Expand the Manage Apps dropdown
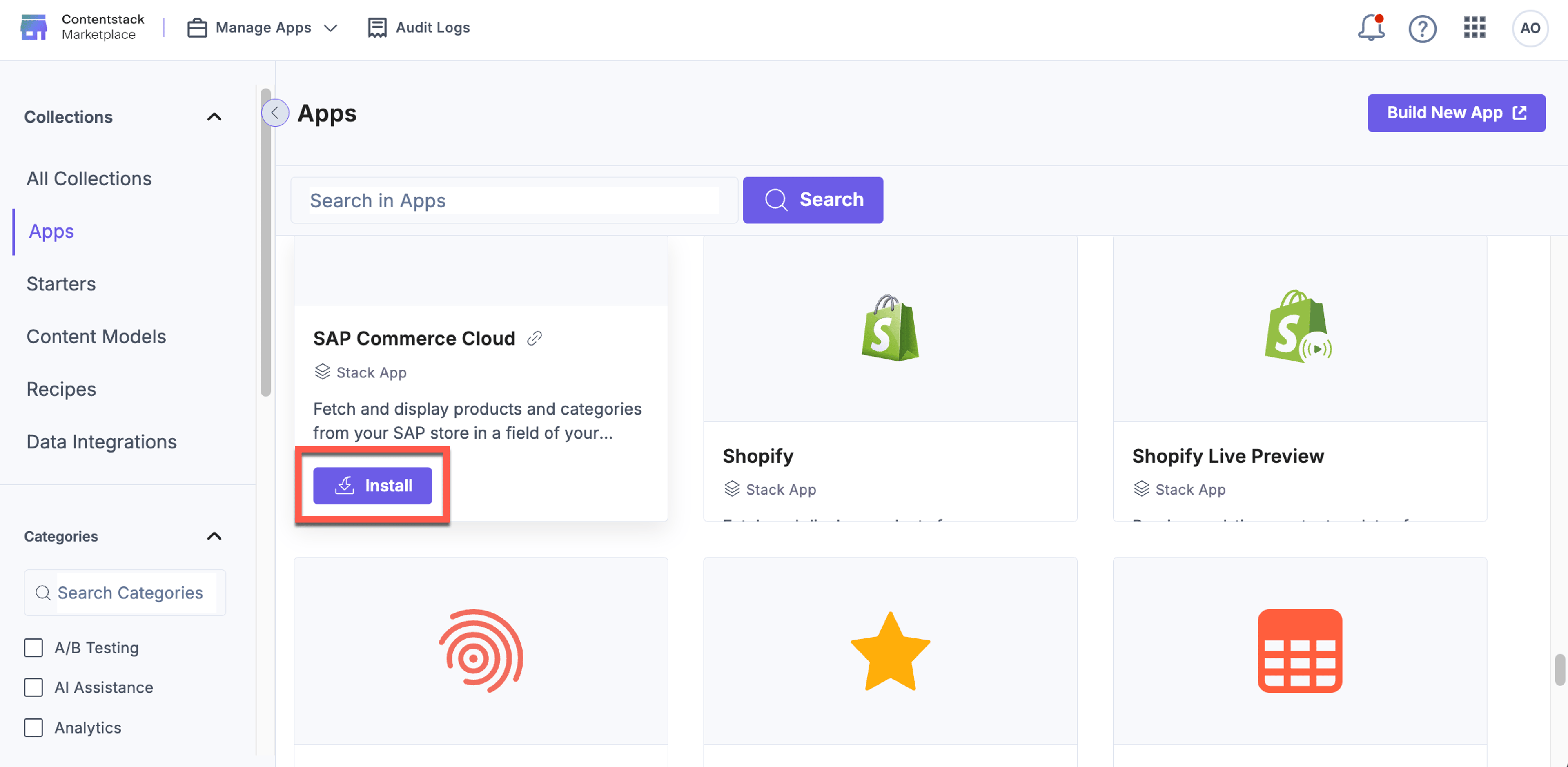The height and width of the screenshot is (767, 1568). (262, 27)
